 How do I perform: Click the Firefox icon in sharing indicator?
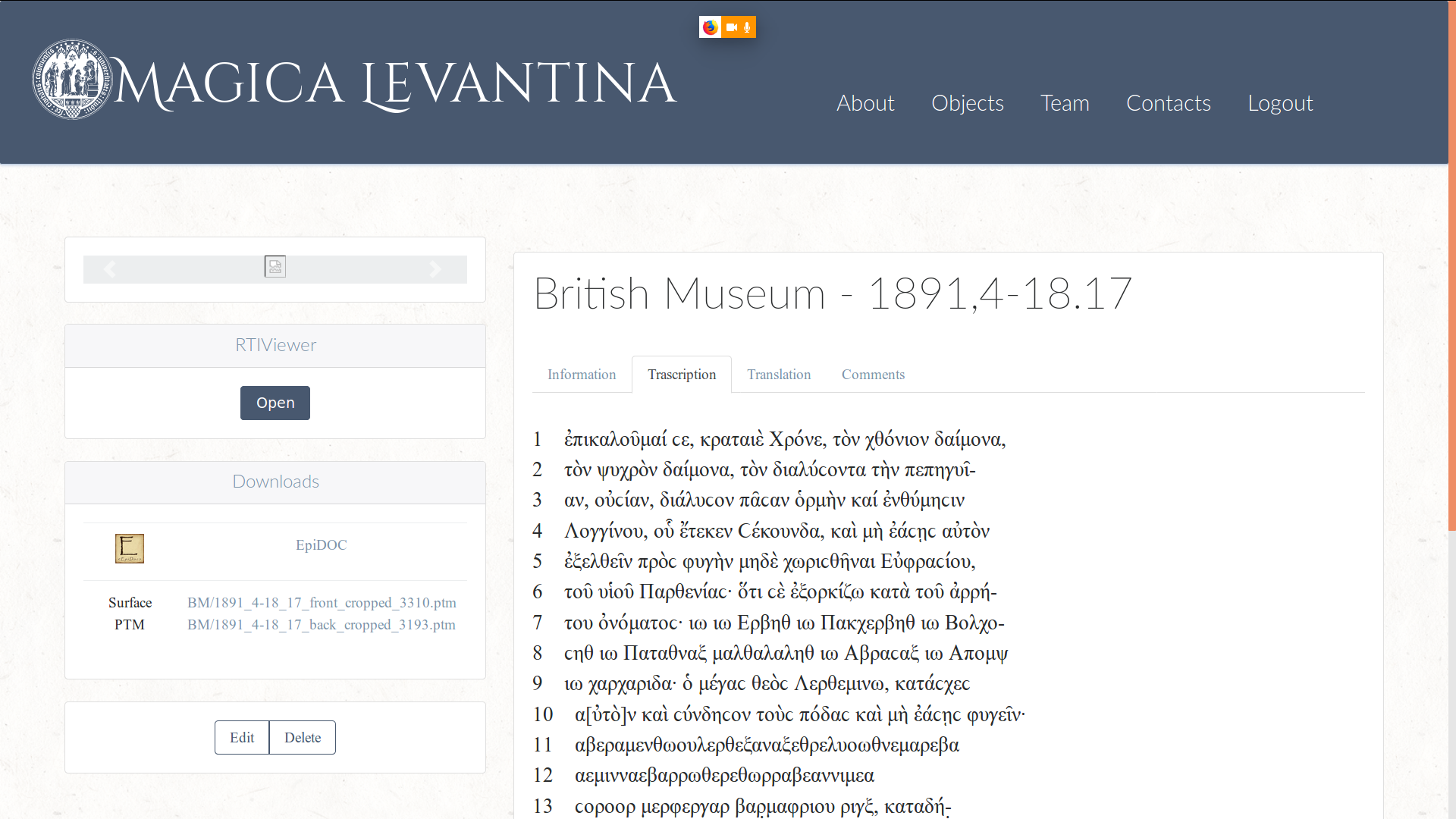click(x=710, y=27)
